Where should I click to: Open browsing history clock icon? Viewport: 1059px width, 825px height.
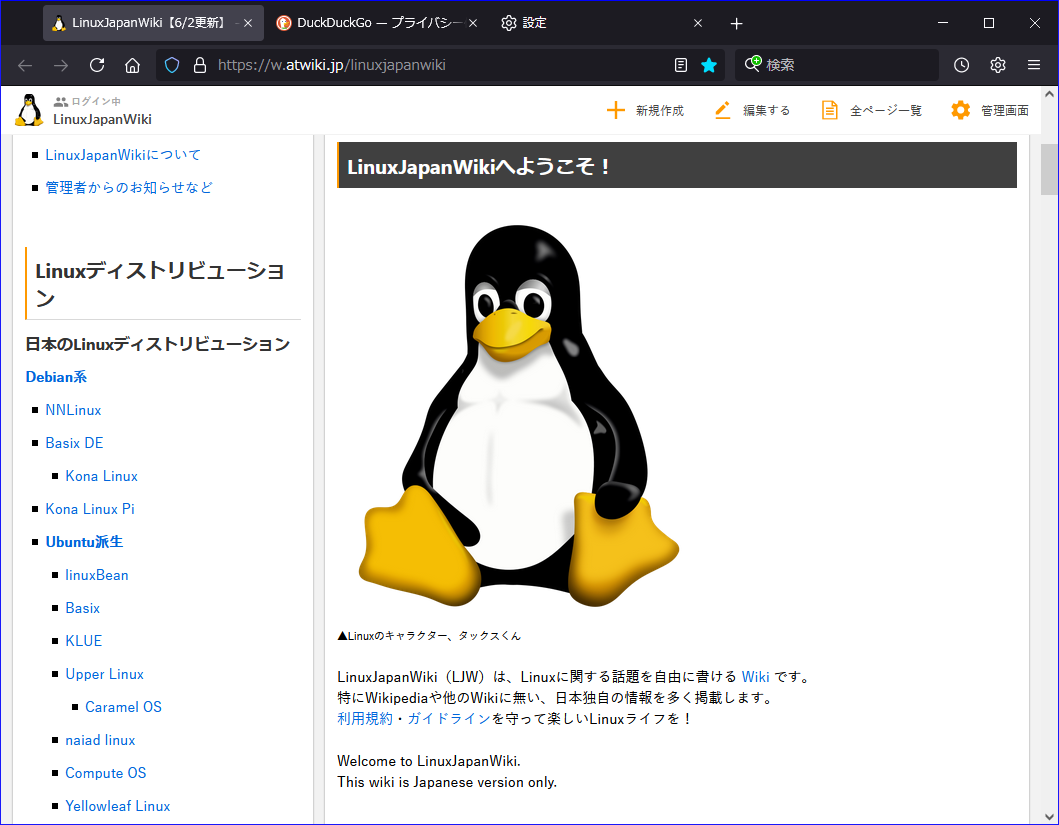(x=961, y=65)
